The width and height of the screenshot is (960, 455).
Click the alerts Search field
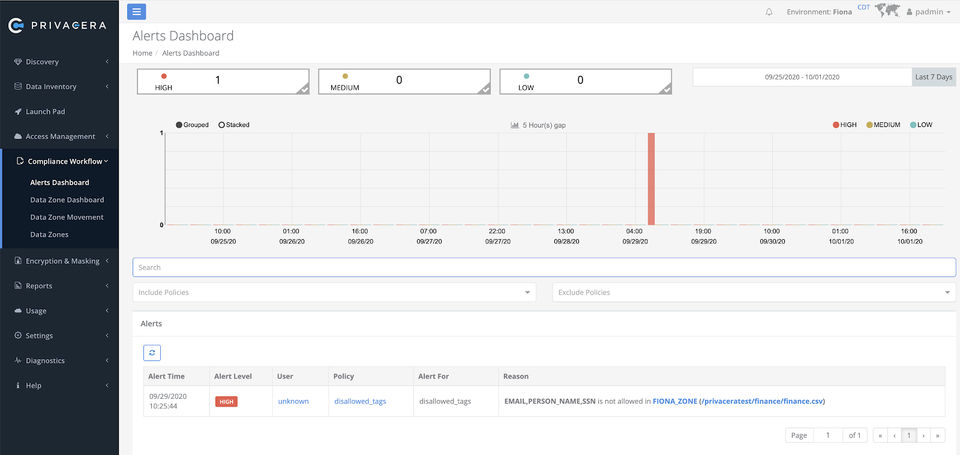(x=544, y=267)
